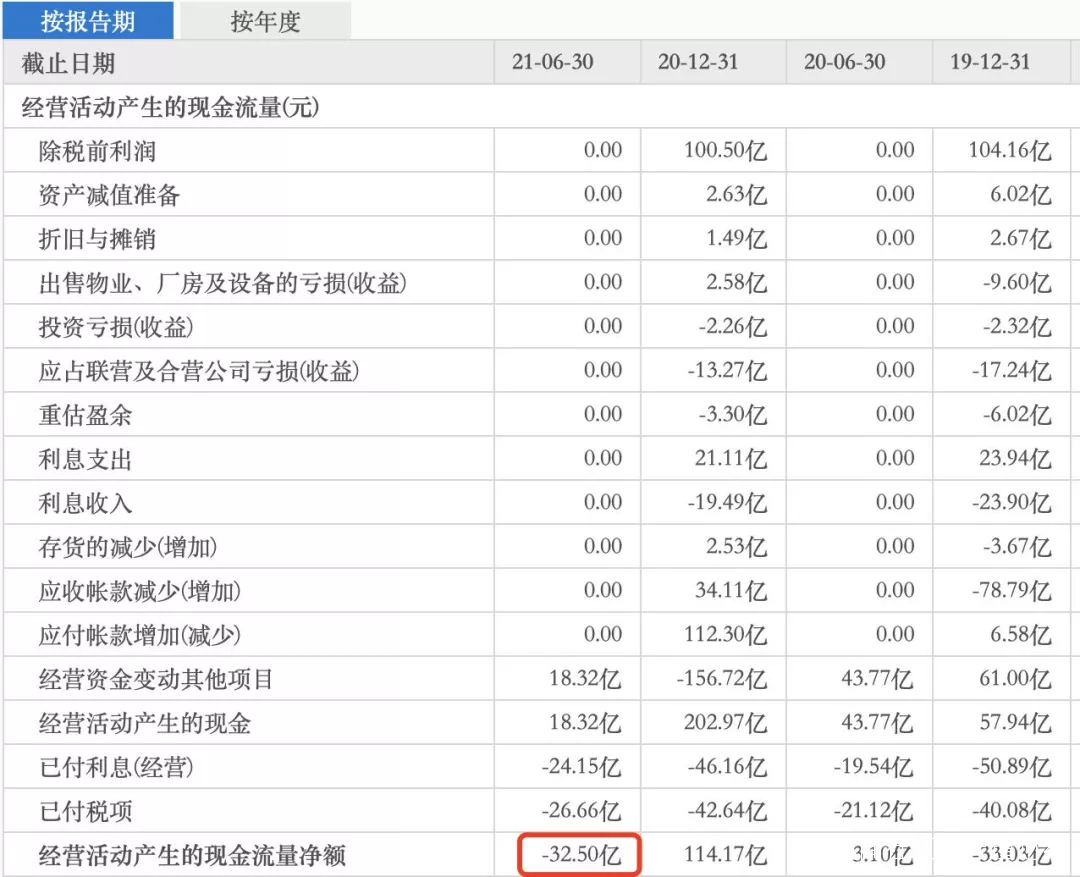
Task: Click the 202.97亿 operating cash value
Action: tap(725, 723)
